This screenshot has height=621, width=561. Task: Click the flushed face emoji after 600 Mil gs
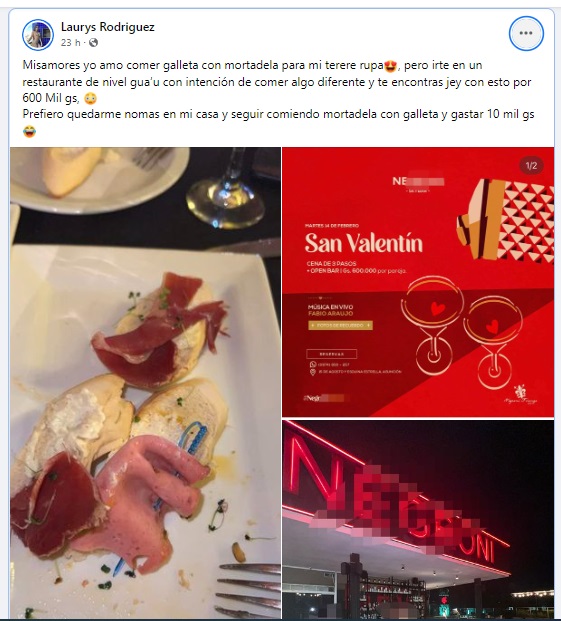point(91,98)
